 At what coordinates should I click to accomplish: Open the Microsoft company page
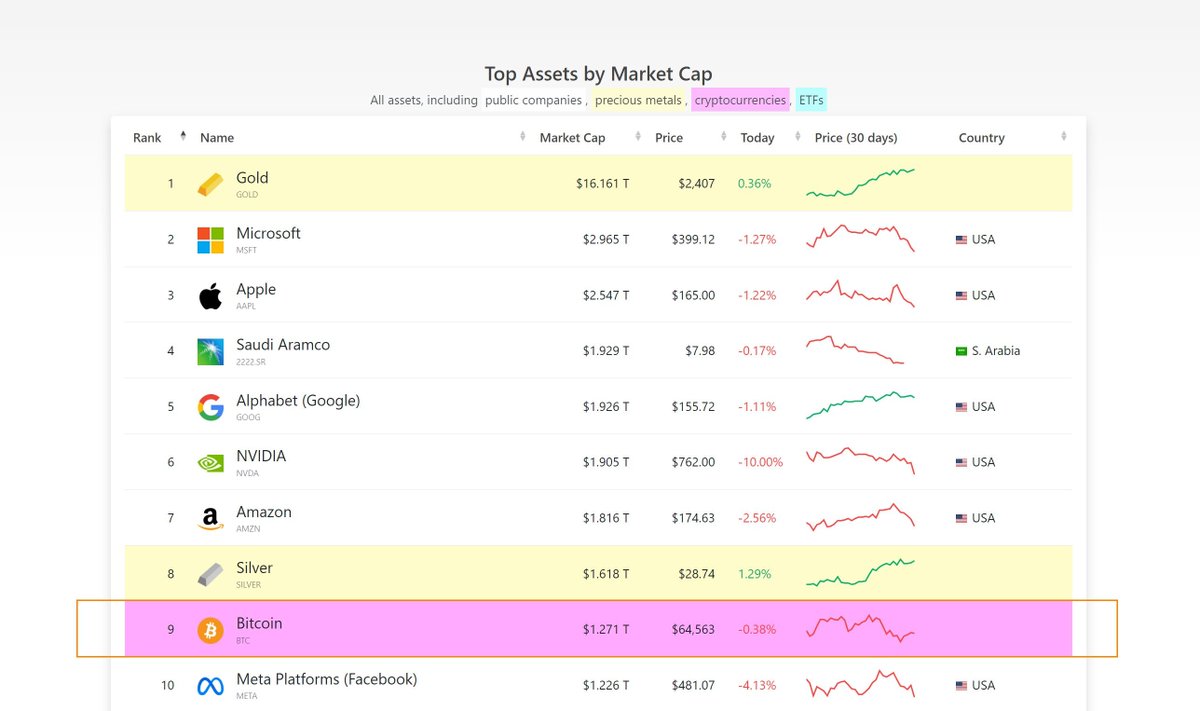click(x=268, y=233)
